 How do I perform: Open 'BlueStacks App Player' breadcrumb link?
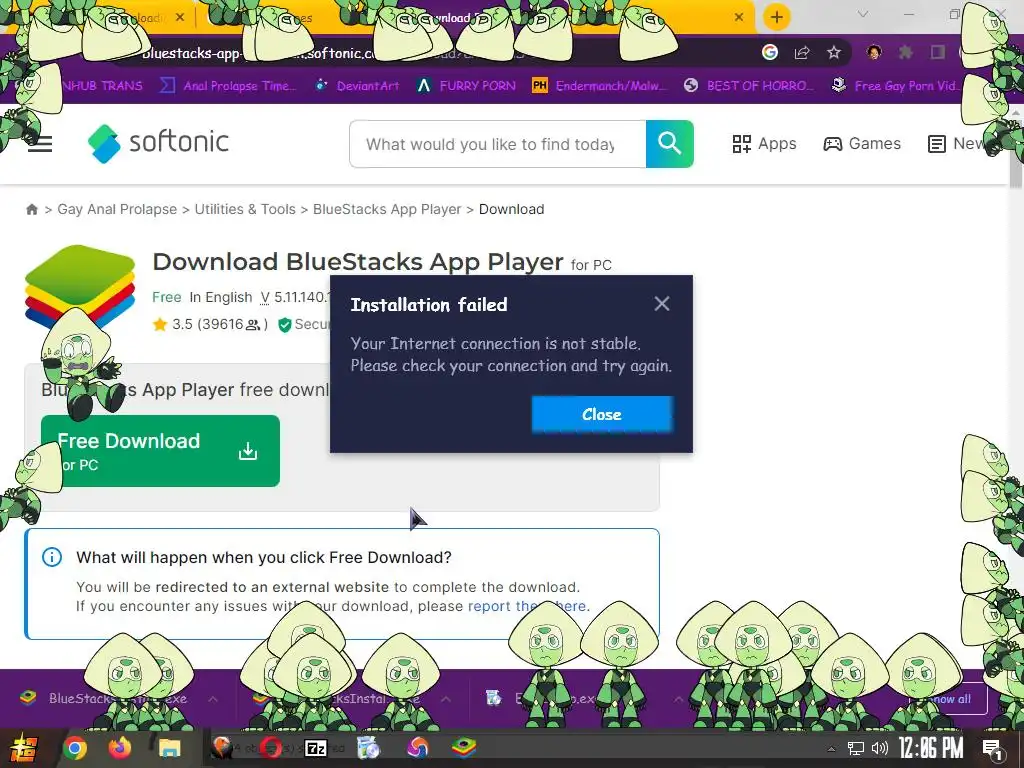point(387,209)
